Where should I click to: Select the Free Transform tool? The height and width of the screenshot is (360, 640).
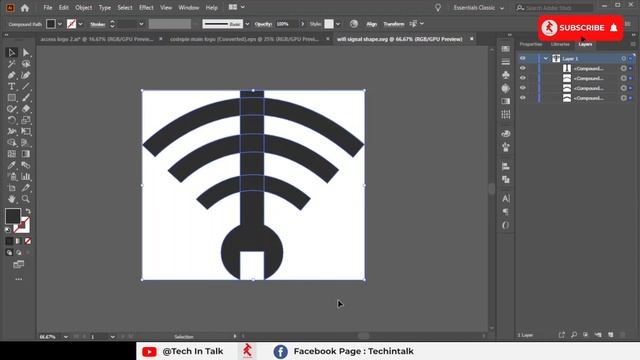26,131
